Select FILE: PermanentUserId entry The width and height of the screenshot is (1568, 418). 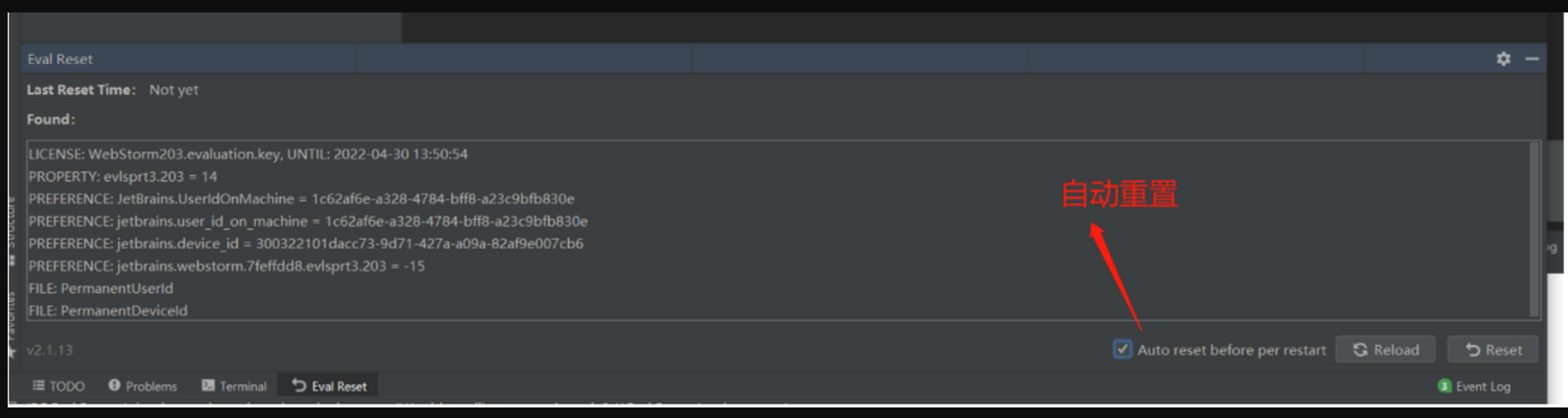(101, 288)
